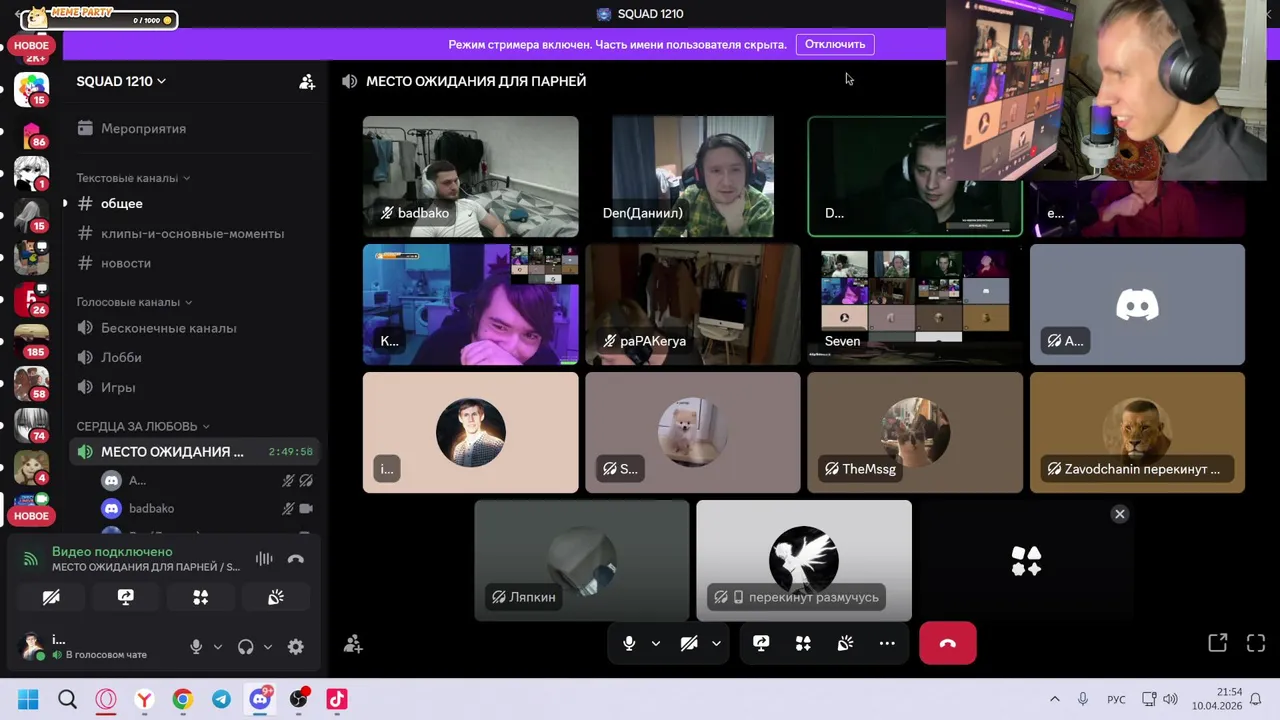
Task: Open Мероприятия events section
Action: (132, 128)
